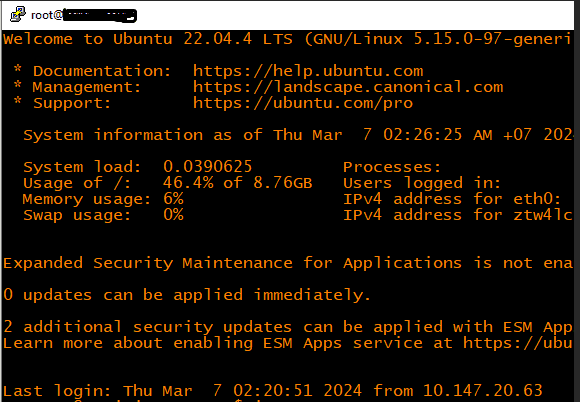Viewport: 580px width, 402px height.
Task: Click the IPv4 address for eth0 text
Action: 452,199
